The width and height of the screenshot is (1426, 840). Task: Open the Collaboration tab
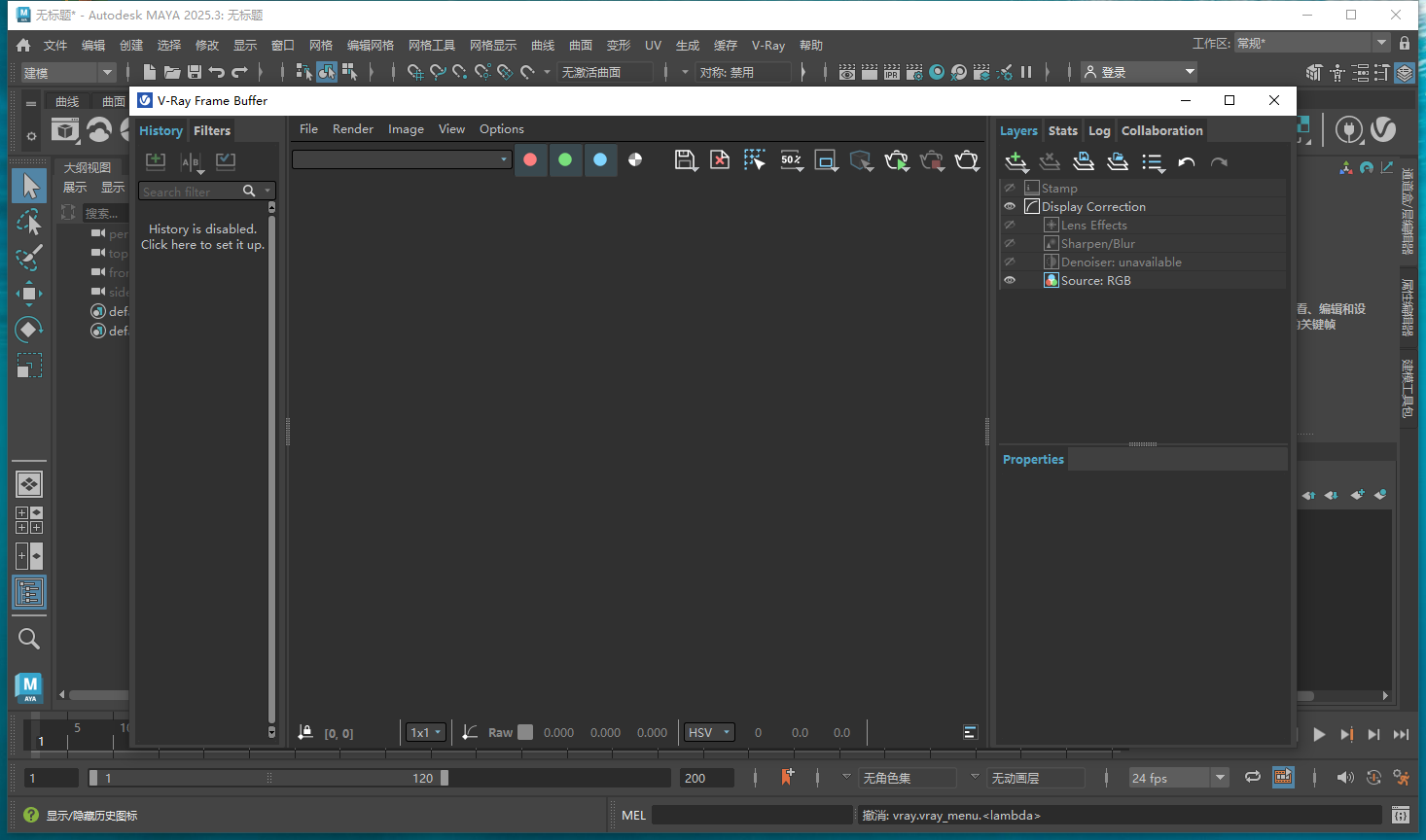tap(1162, 130)
